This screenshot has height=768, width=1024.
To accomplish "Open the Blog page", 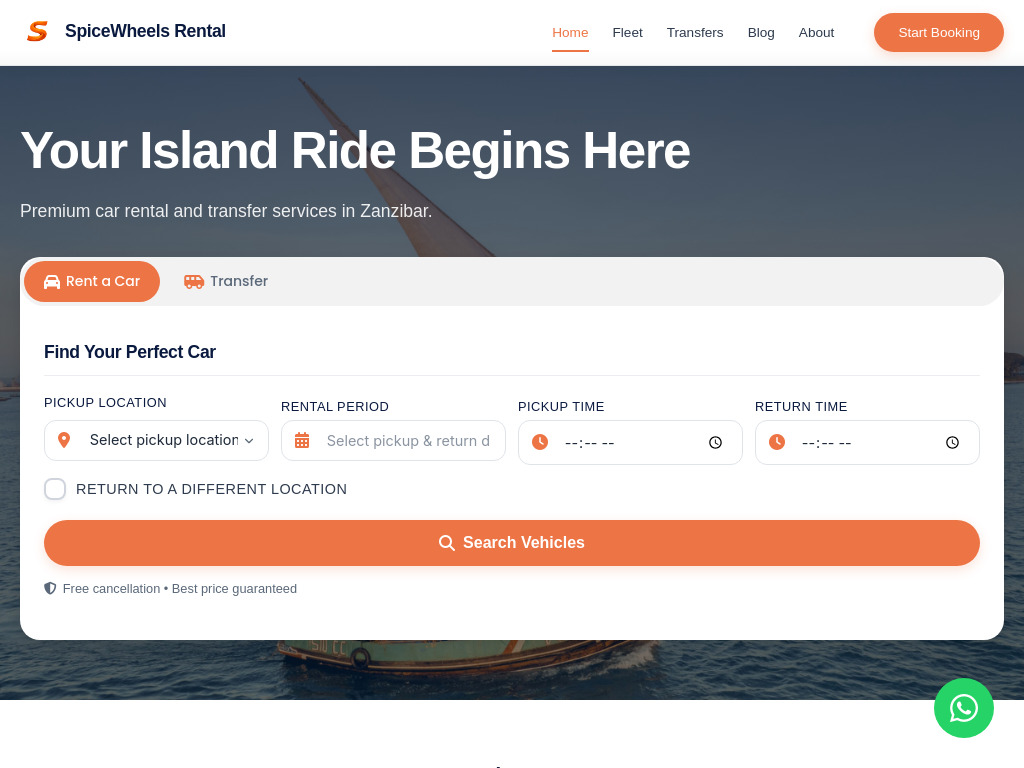I will coord(761,32).
